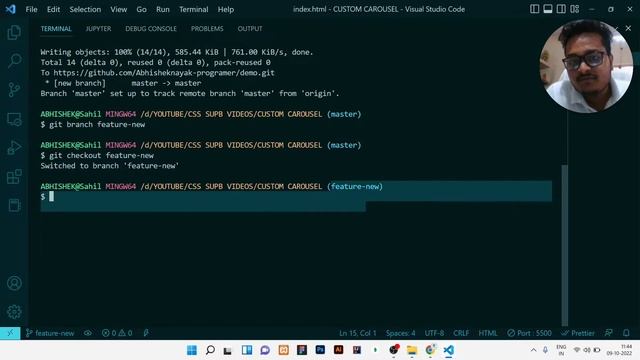
Task: Open File Explorer from the taskbar
Action: pyautogui.click(x=412, y=350)
